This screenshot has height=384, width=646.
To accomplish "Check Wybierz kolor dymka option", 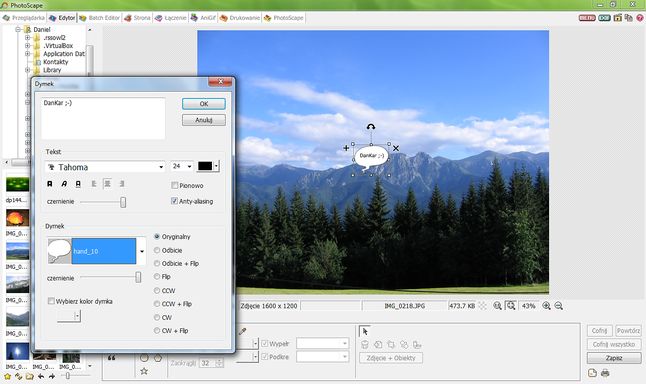I will [51, 301].
